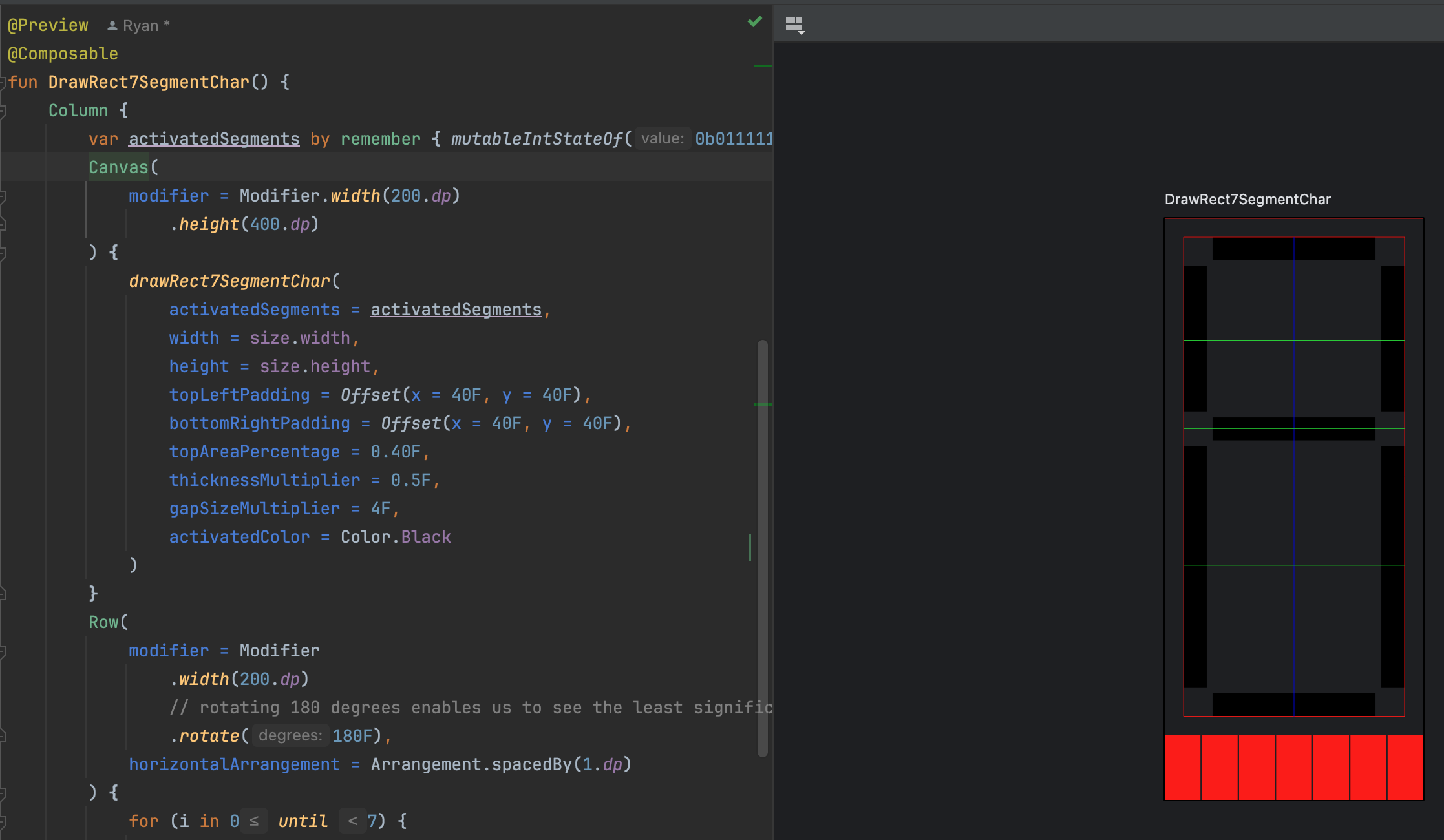Click the '@Preview' annotation
The width and height of the screenshot is (1444, 840).
pyautogui.click(x=48, y=25)
